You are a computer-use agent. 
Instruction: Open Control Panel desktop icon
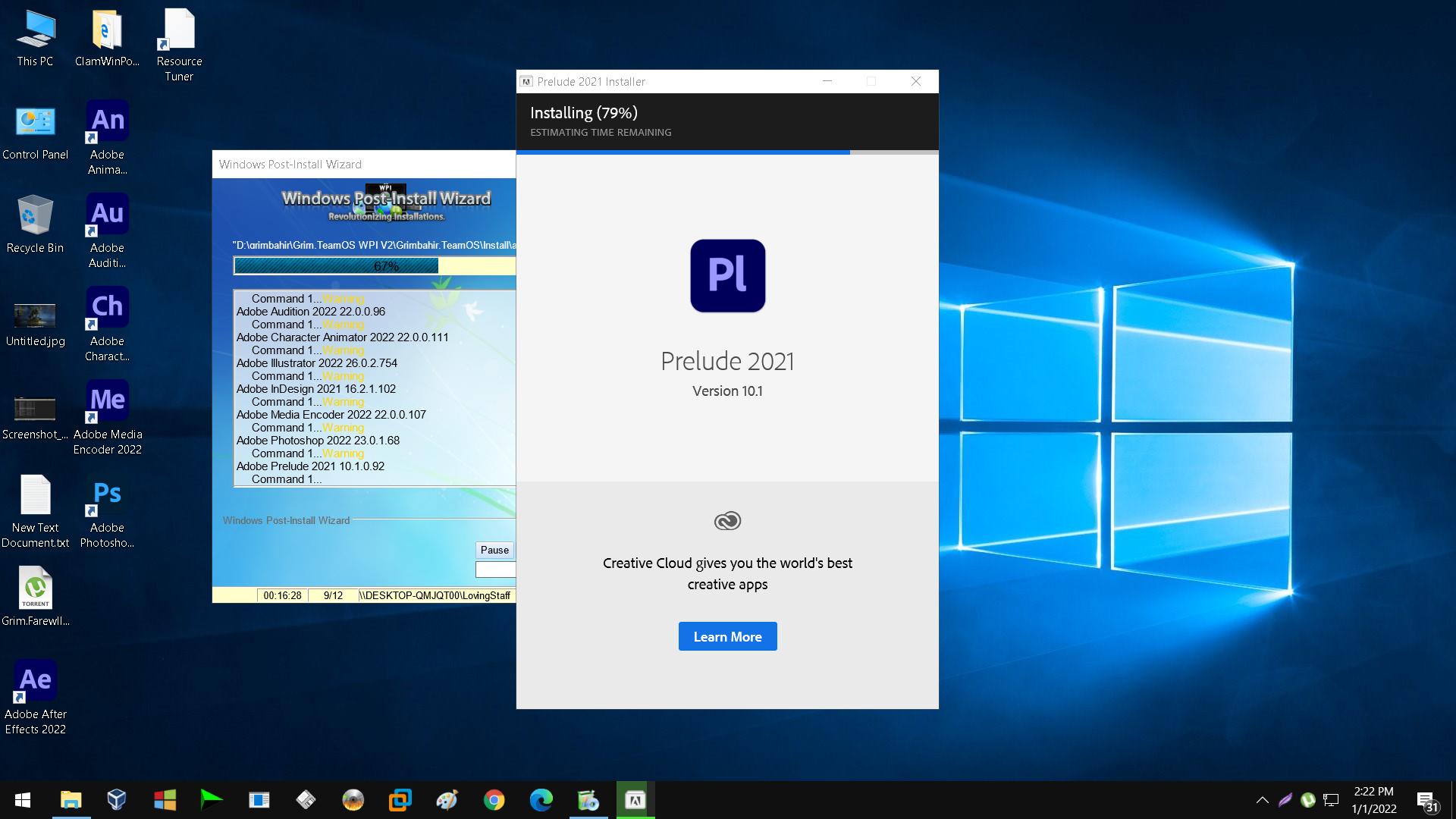(35, 133)
